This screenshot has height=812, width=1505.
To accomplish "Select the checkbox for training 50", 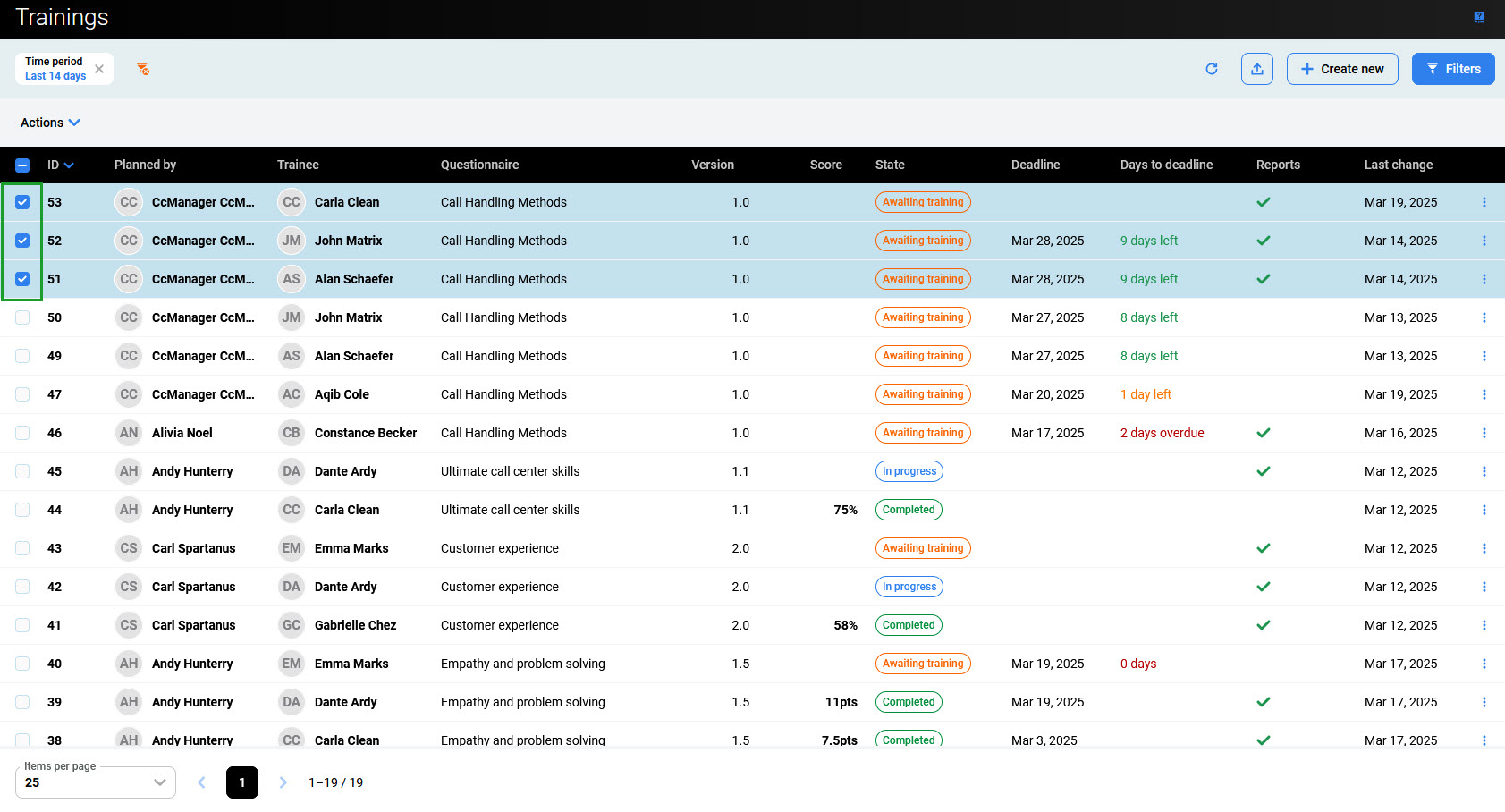I will [x=22, y=317].
